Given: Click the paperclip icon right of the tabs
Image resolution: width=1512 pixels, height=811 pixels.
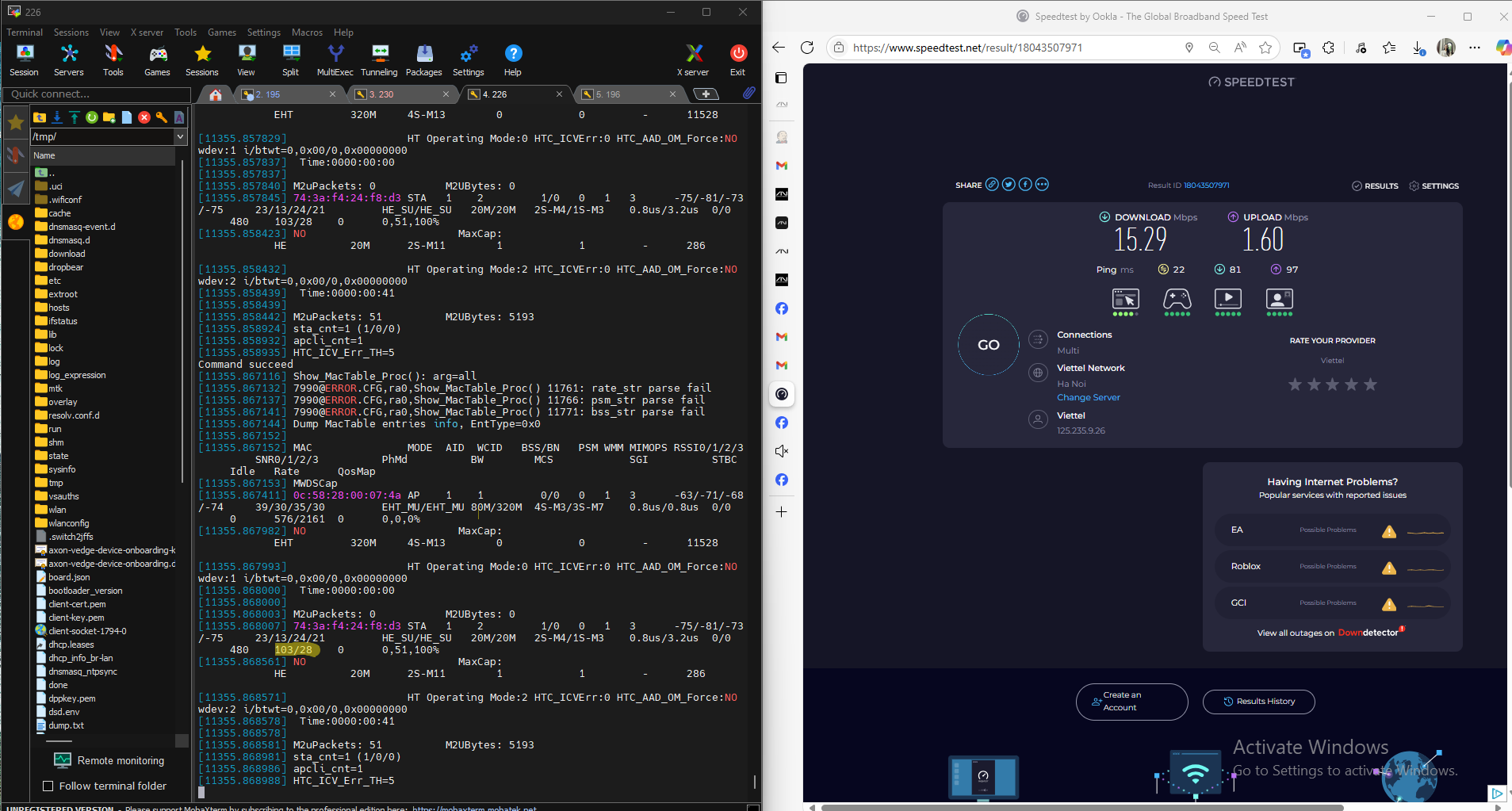Looking at the screenshot, I should [748, 94].
